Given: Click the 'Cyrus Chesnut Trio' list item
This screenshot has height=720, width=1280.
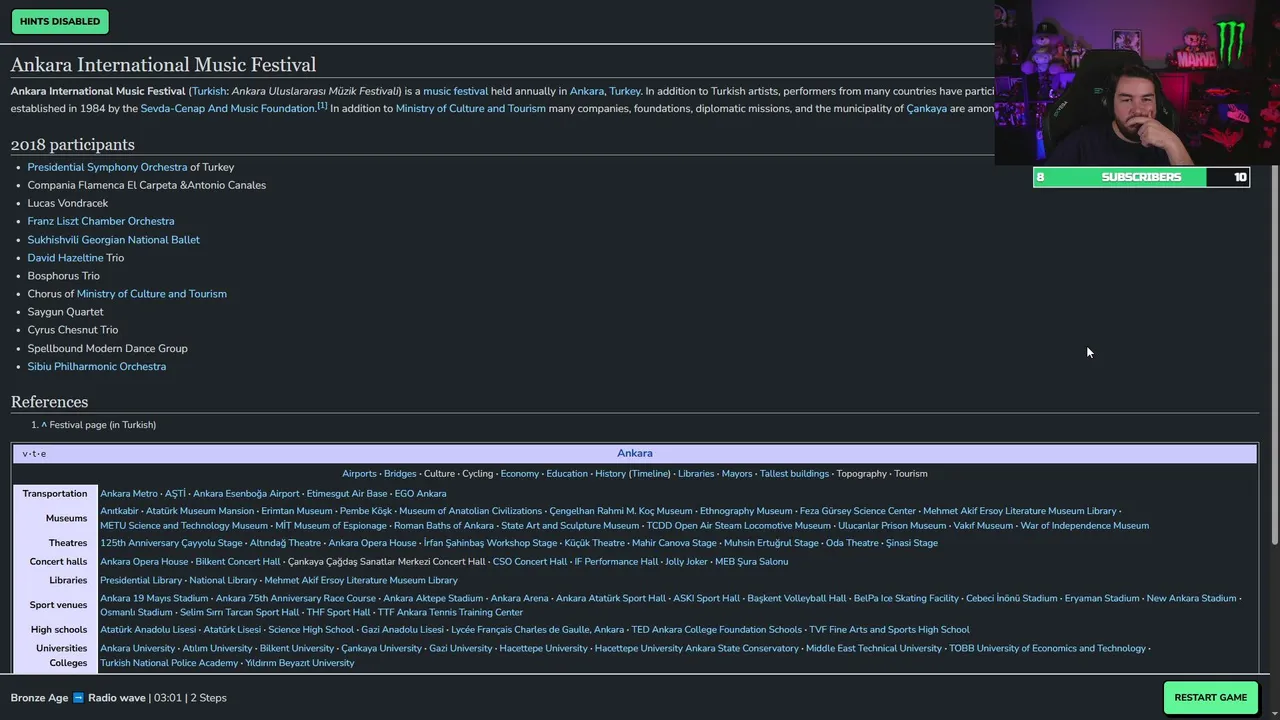Looking at the screenshot, I should pos(72,330).
